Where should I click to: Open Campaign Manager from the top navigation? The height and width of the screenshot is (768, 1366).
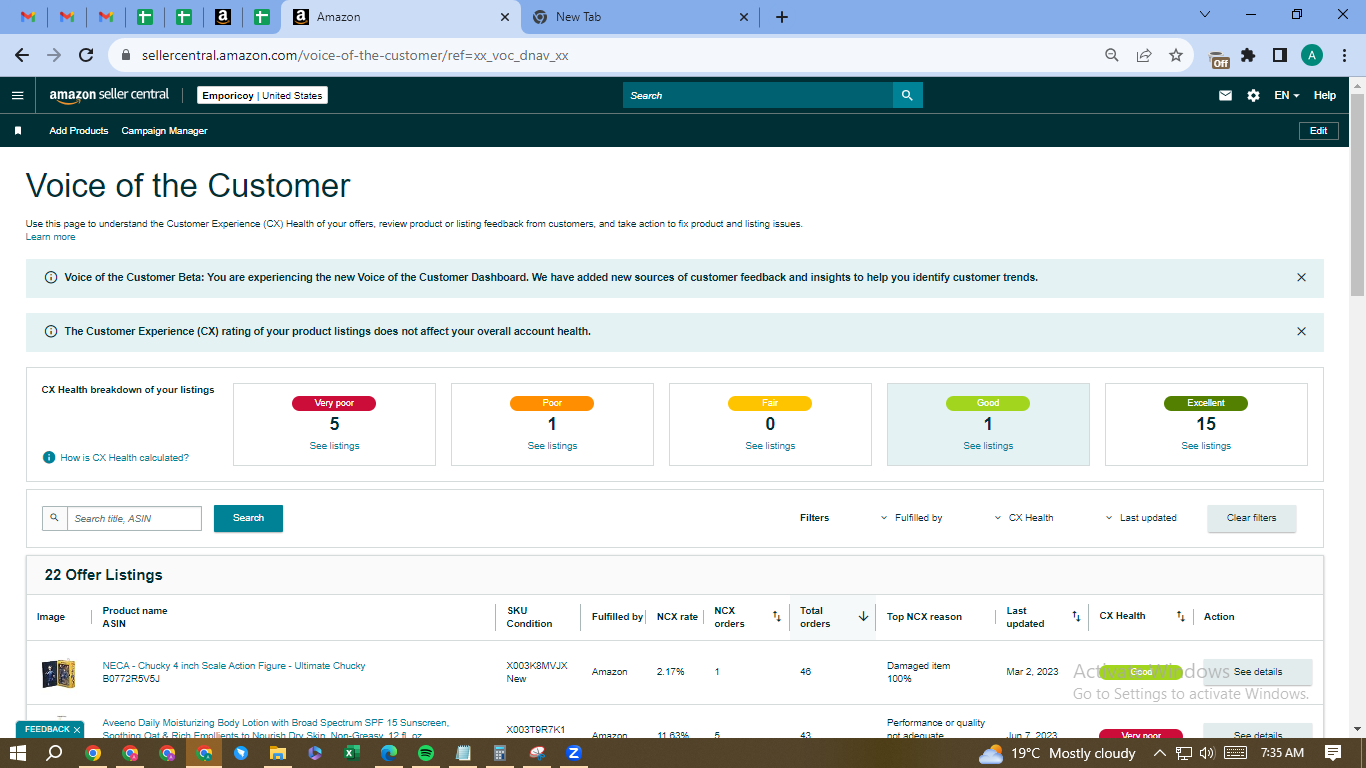click(165, 131)
